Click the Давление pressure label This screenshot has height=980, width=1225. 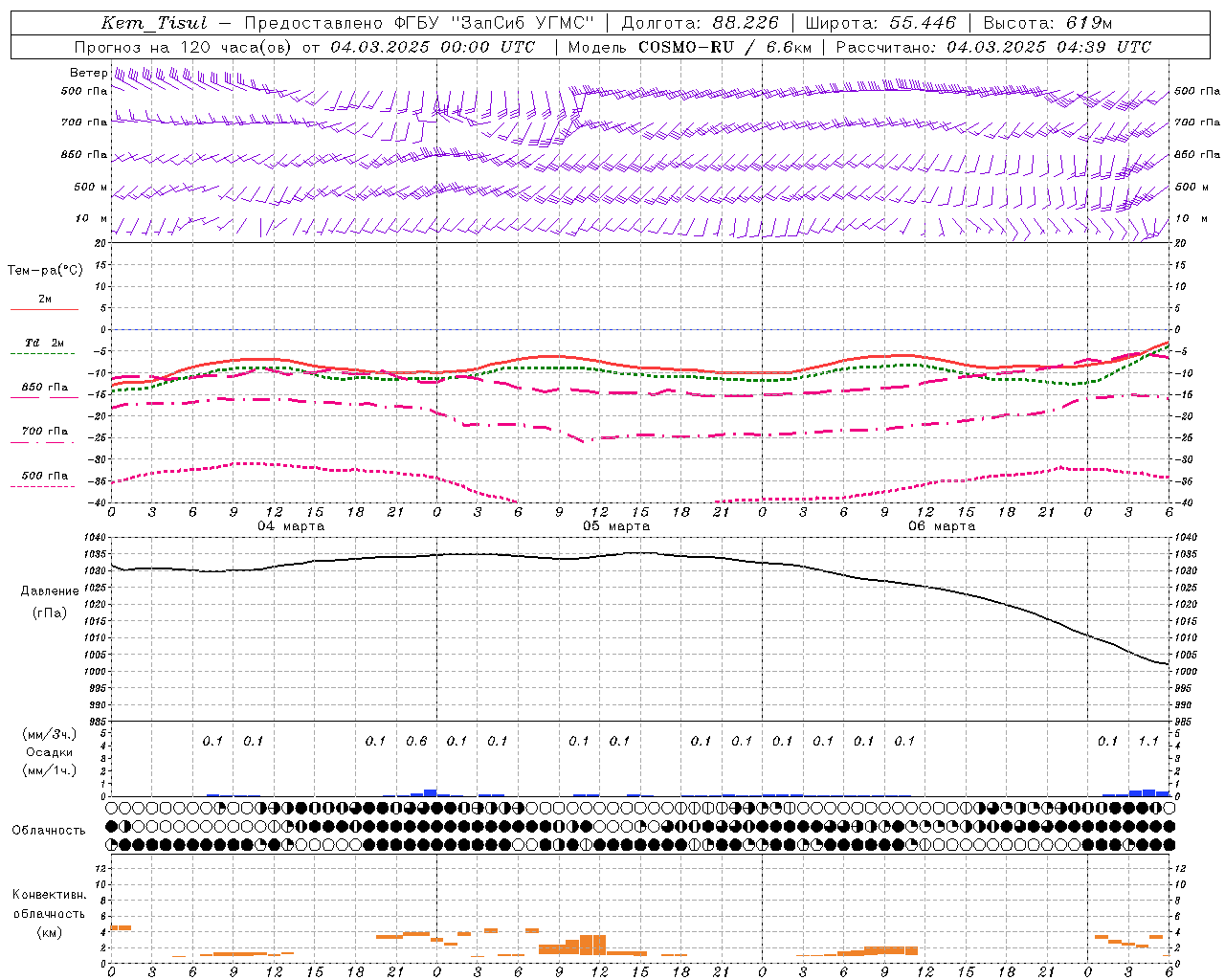50,591
